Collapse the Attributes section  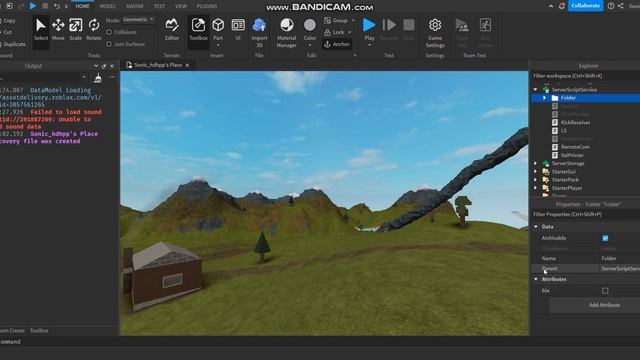[x=536, y=279]
